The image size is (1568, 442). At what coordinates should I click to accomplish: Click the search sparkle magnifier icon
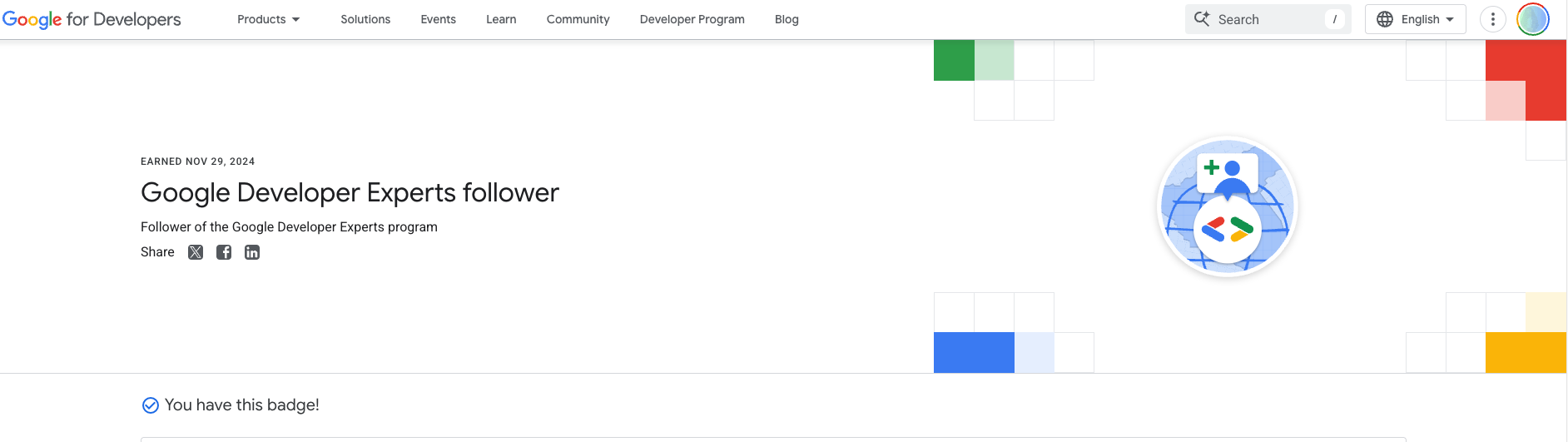[1202, 19]
